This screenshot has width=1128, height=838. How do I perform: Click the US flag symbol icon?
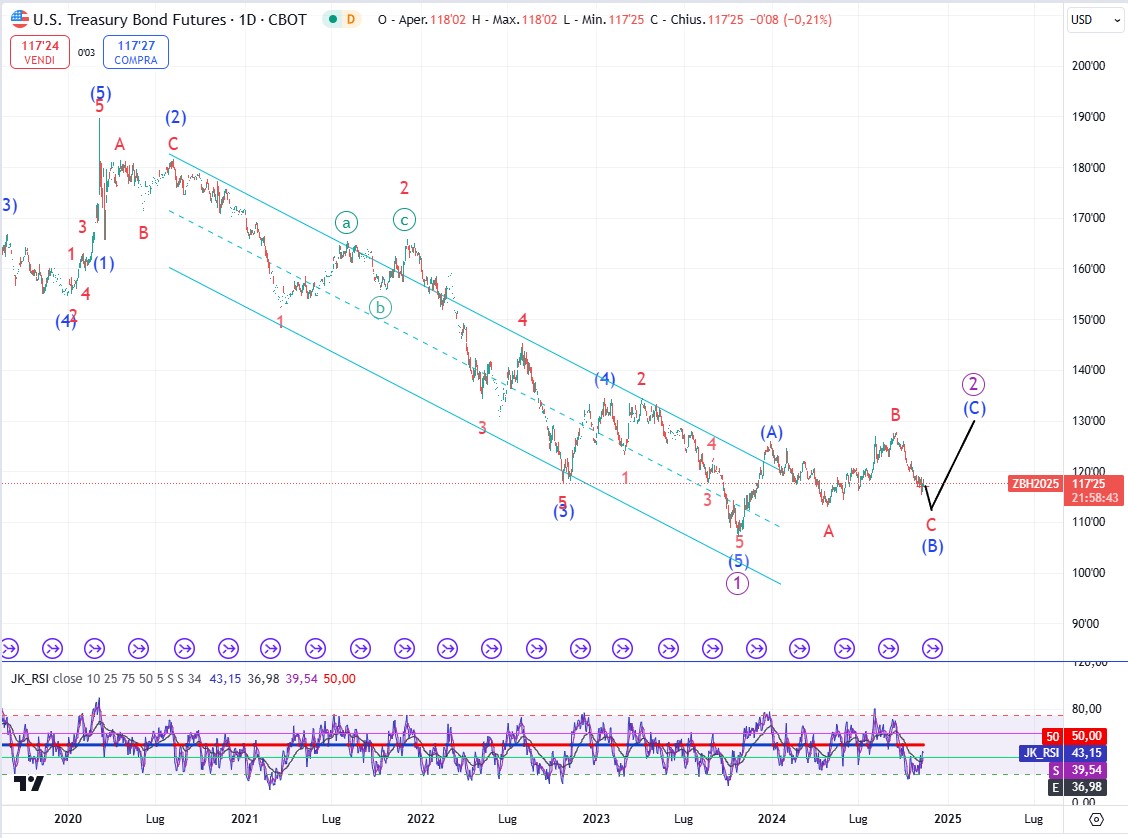tap(19, 19)
